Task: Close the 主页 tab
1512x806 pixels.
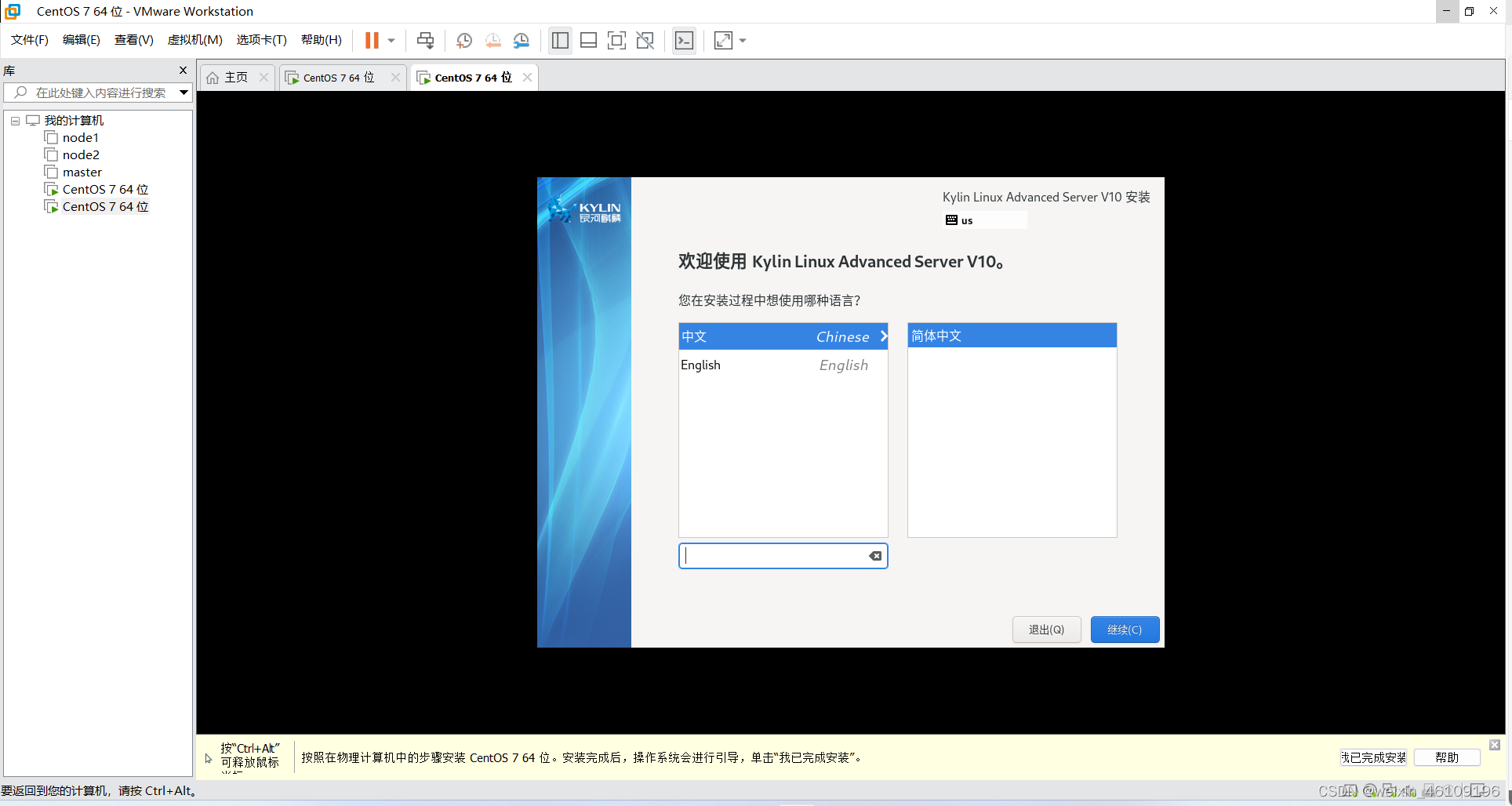Action: (264, 78)
